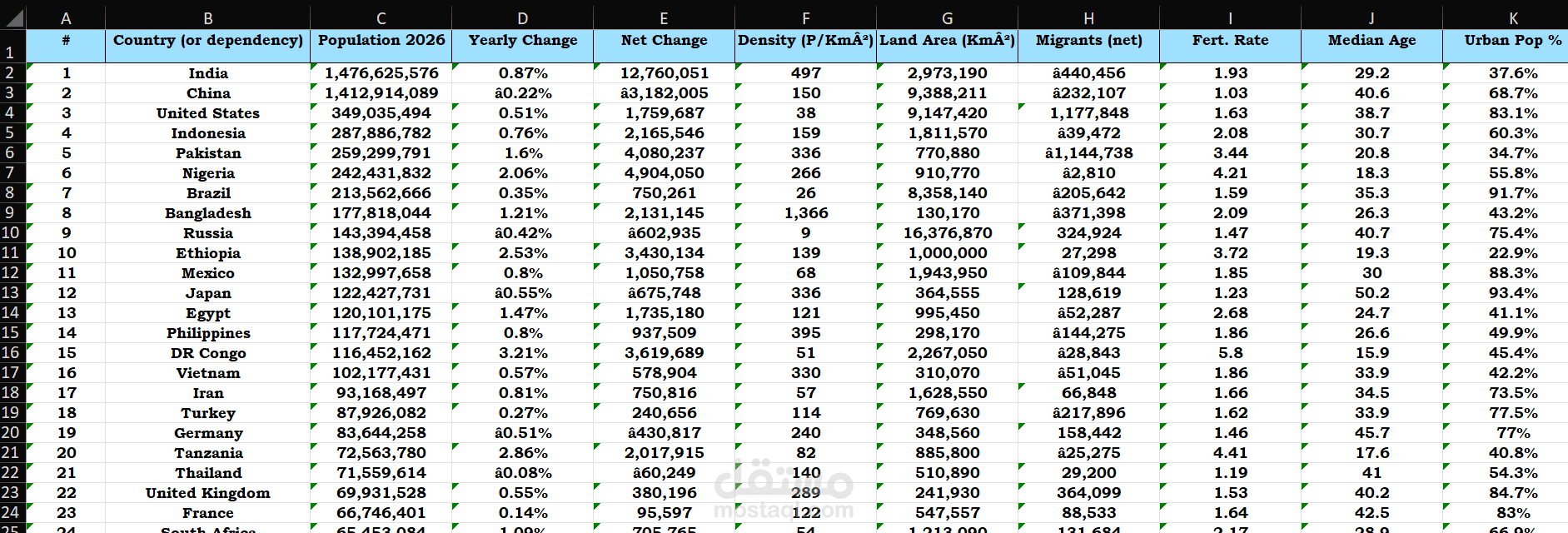Click the net change value 12,760,051
1568x533 pixels.
tap(664, 73)
